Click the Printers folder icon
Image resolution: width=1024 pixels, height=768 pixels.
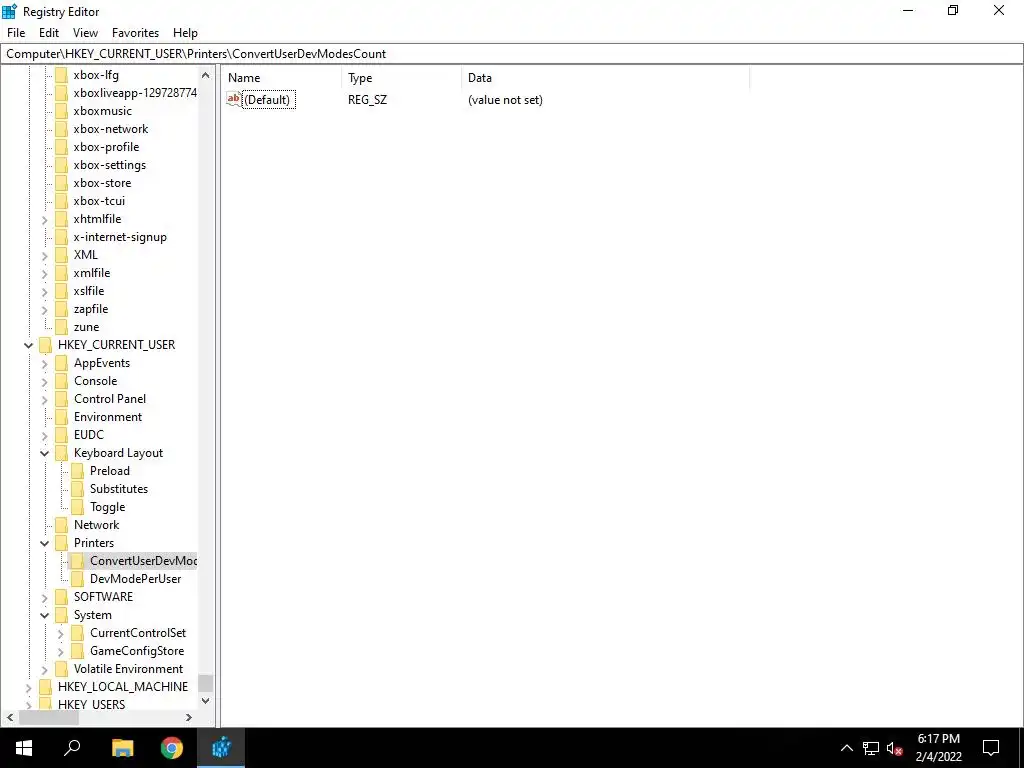click(61, 543)
